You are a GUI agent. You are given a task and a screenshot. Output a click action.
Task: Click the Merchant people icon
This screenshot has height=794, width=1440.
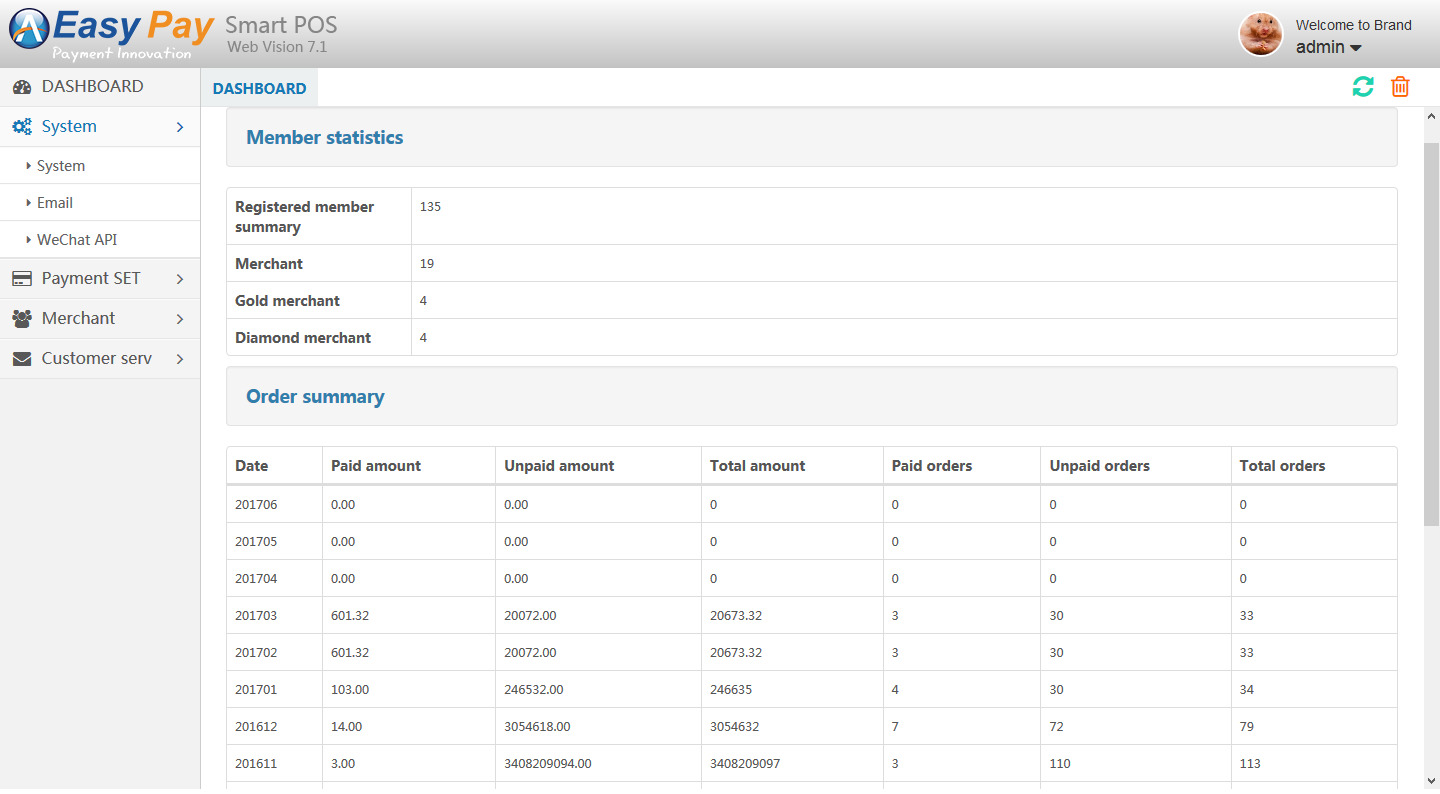pyautogui.click(x=22, y=319)
